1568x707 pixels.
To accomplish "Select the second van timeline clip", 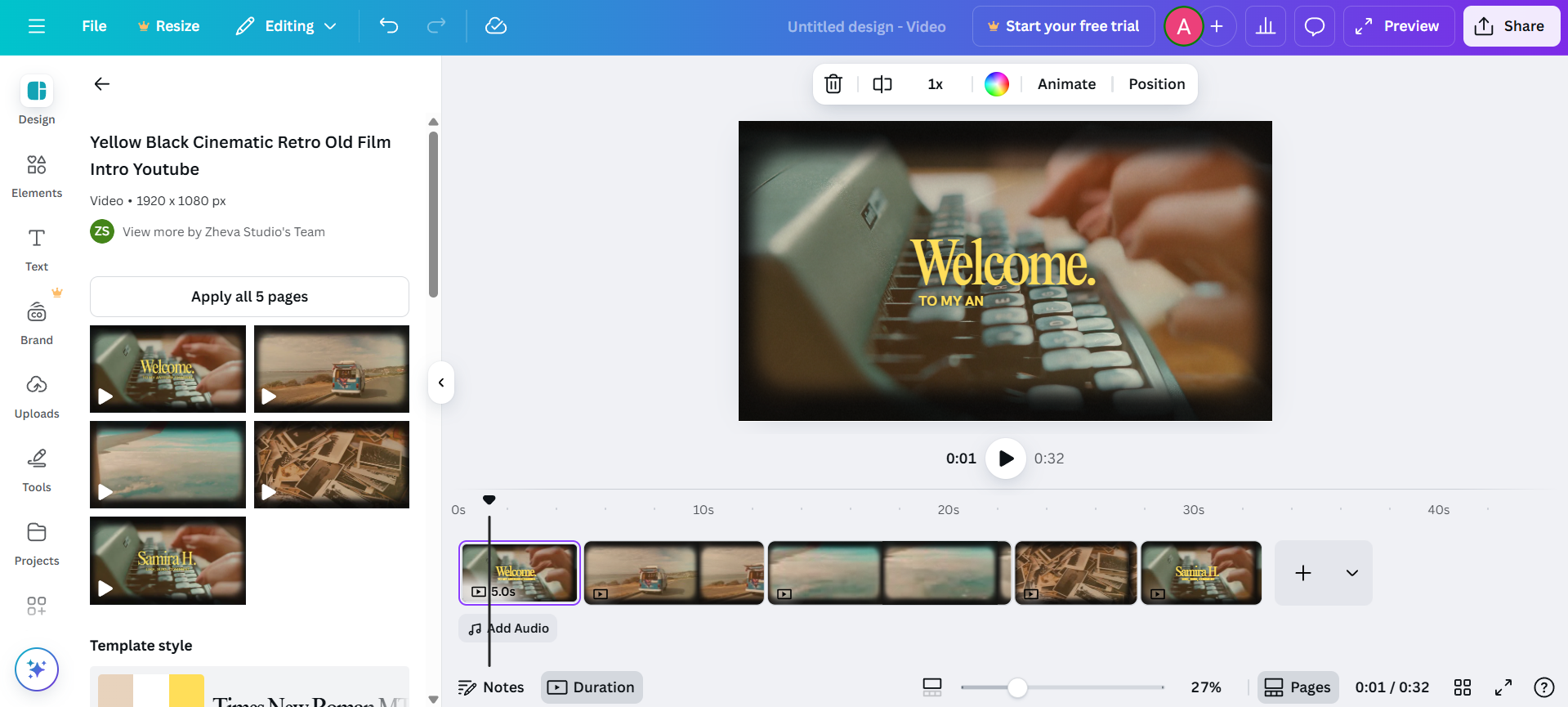I will click(x=674, y=573).
